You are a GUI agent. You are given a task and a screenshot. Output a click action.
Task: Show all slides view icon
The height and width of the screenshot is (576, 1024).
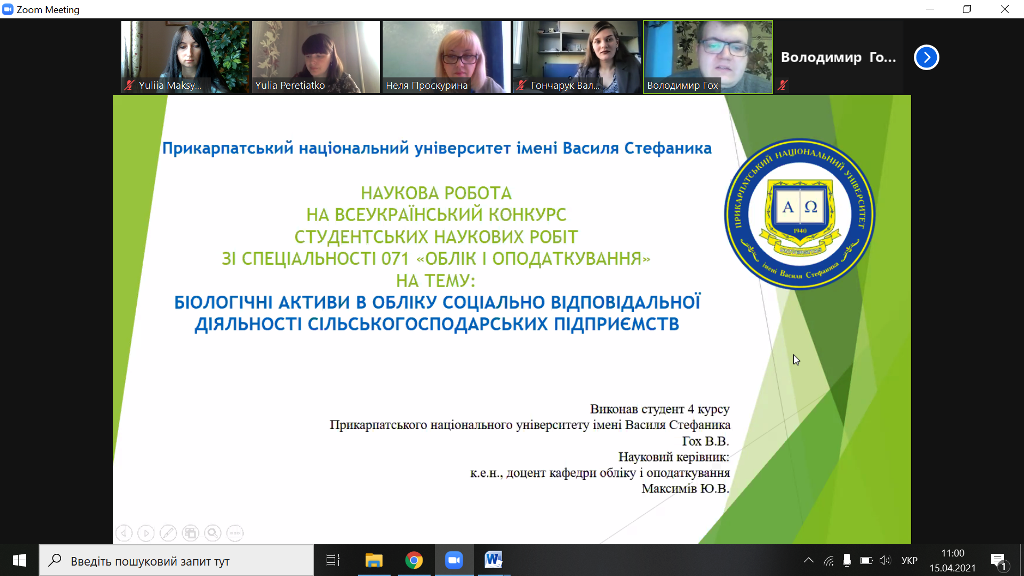pyautogui.click(x=190, y=533)
